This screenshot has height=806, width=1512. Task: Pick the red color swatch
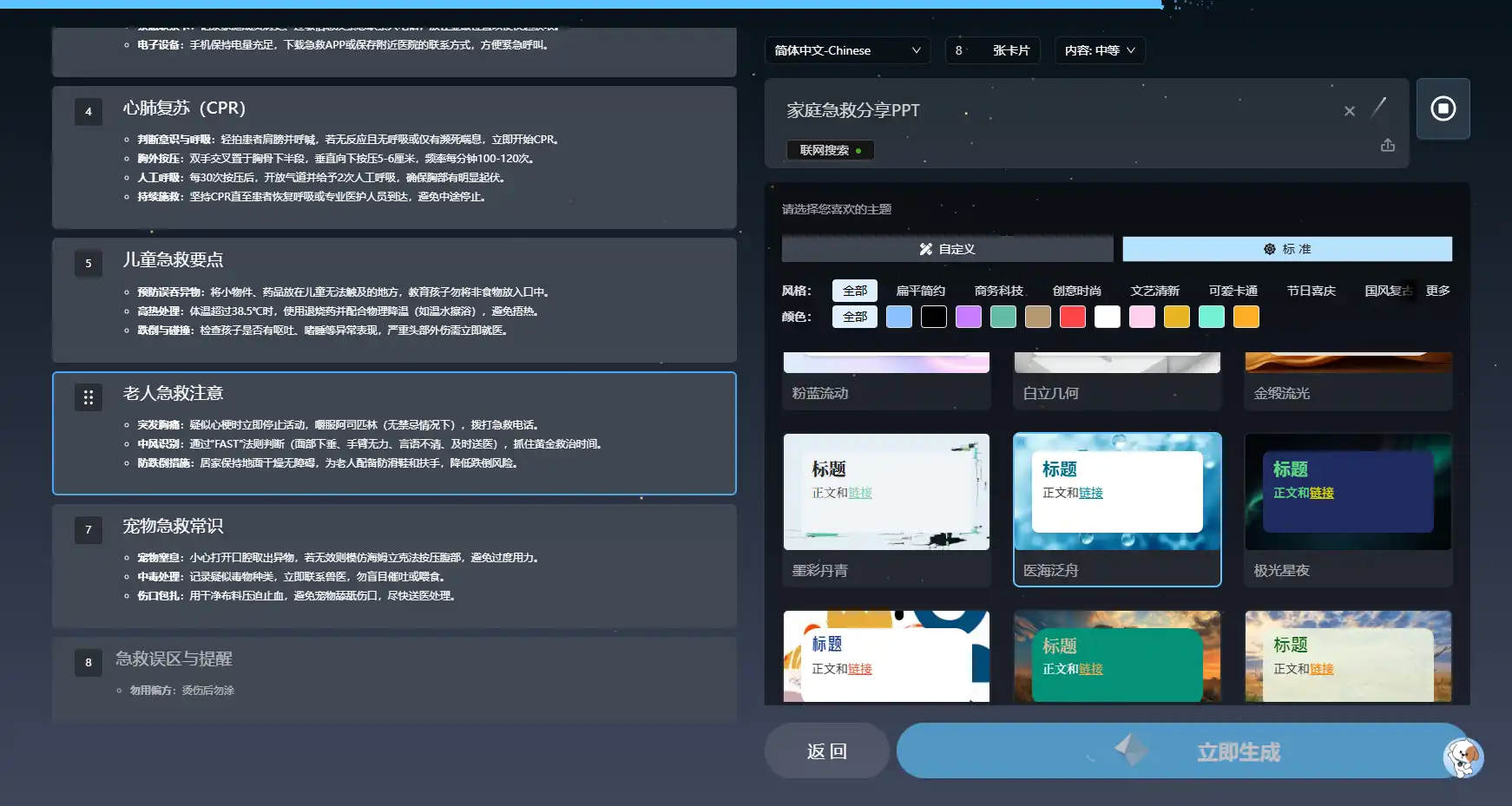[x=1073, y=317]
